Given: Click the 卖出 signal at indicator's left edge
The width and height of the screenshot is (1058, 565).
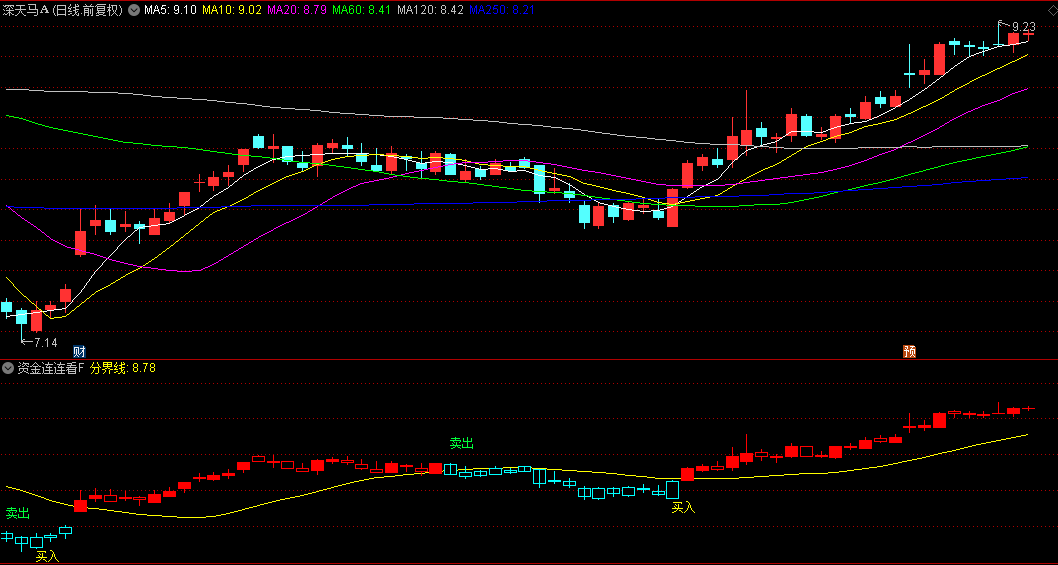Looking at the screenshot, I should 18,513.
